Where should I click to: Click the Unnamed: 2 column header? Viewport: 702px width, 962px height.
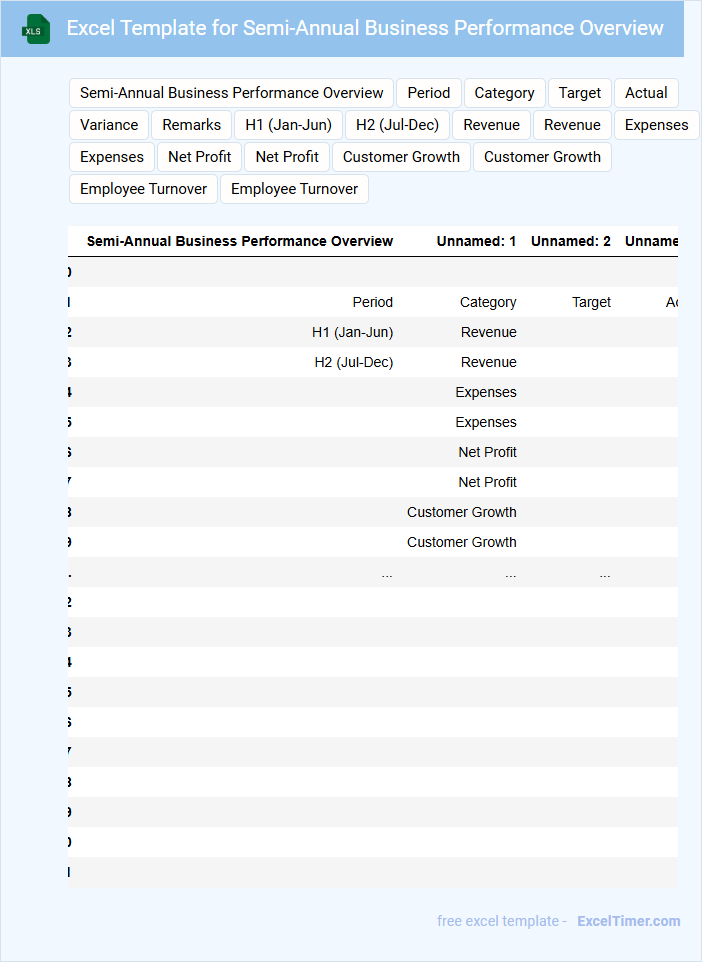point(570,241)
